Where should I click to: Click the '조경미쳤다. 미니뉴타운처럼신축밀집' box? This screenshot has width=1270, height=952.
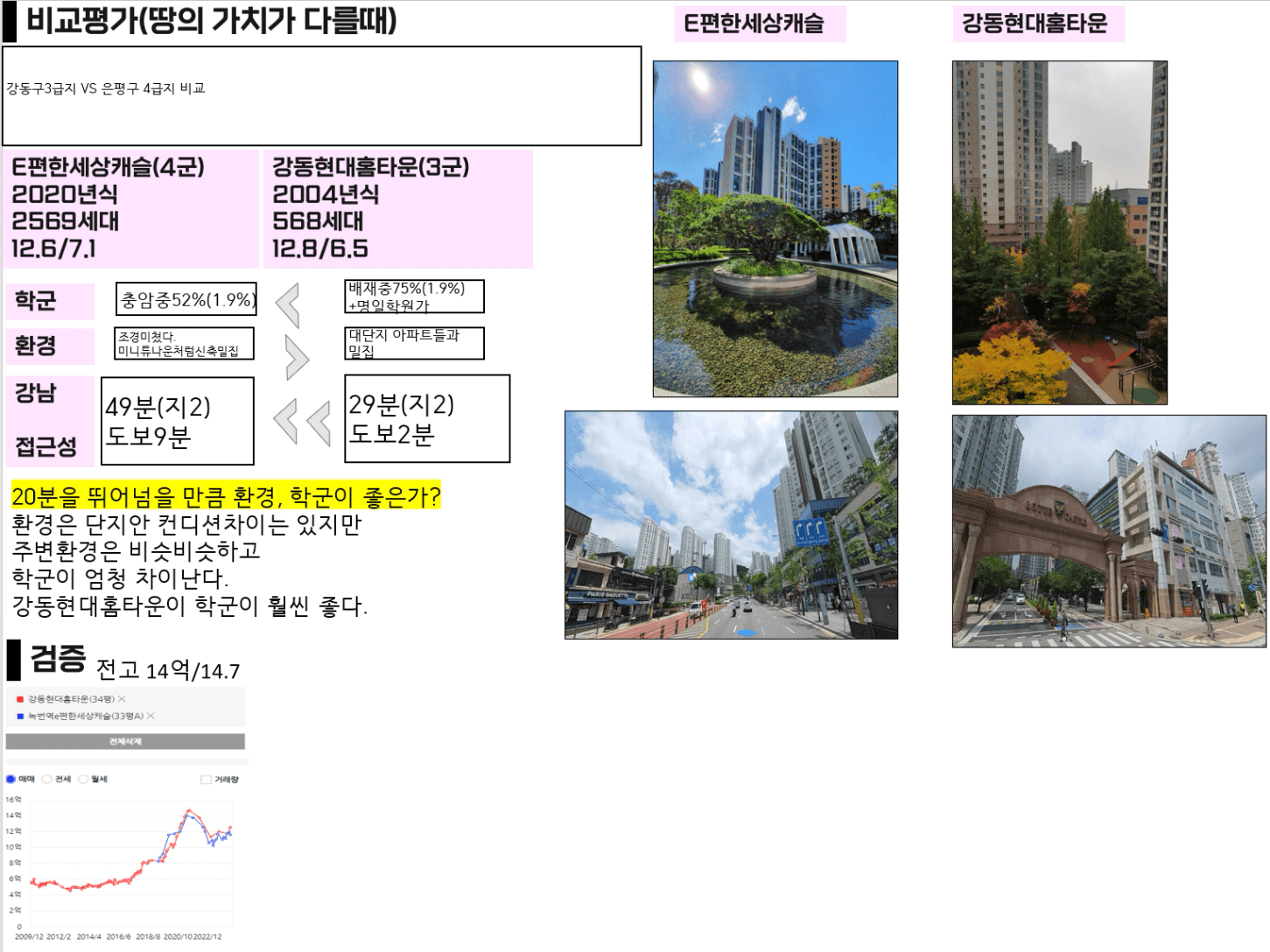click(x=185, y=343)
